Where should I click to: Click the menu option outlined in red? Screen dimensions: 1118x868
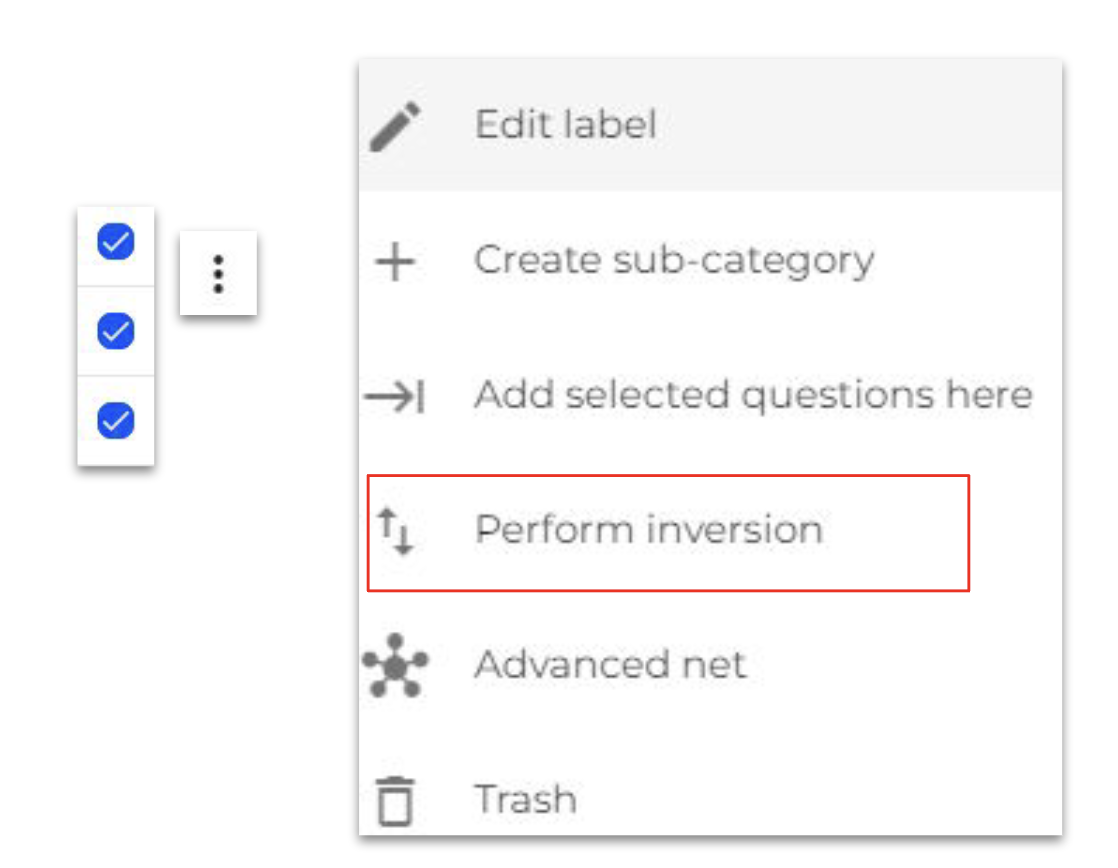[x=668, y=533]
